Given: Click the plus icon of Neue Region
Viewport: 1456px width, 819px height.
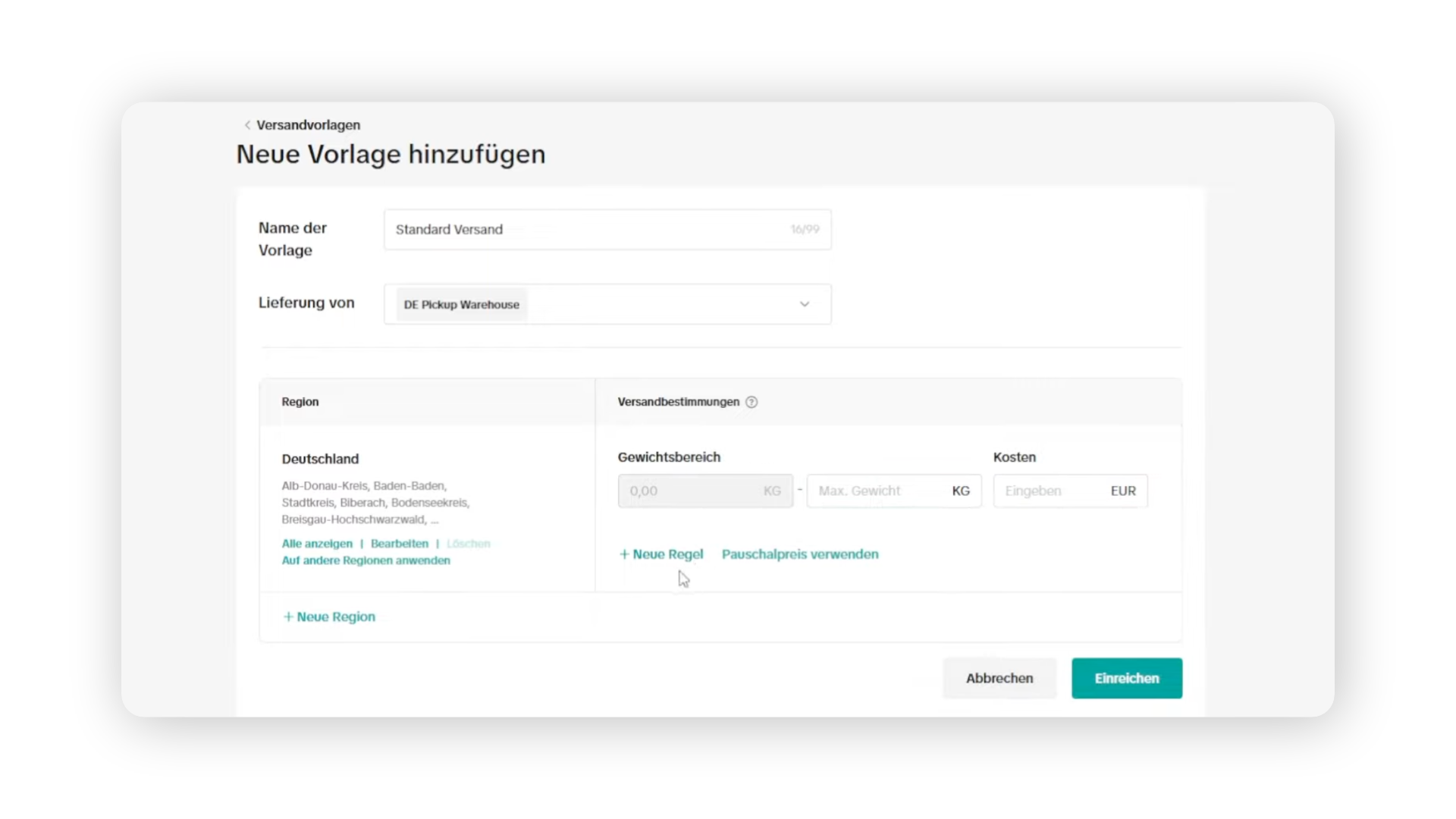Looking at the screenshot, I should click(x=288, y=617).
